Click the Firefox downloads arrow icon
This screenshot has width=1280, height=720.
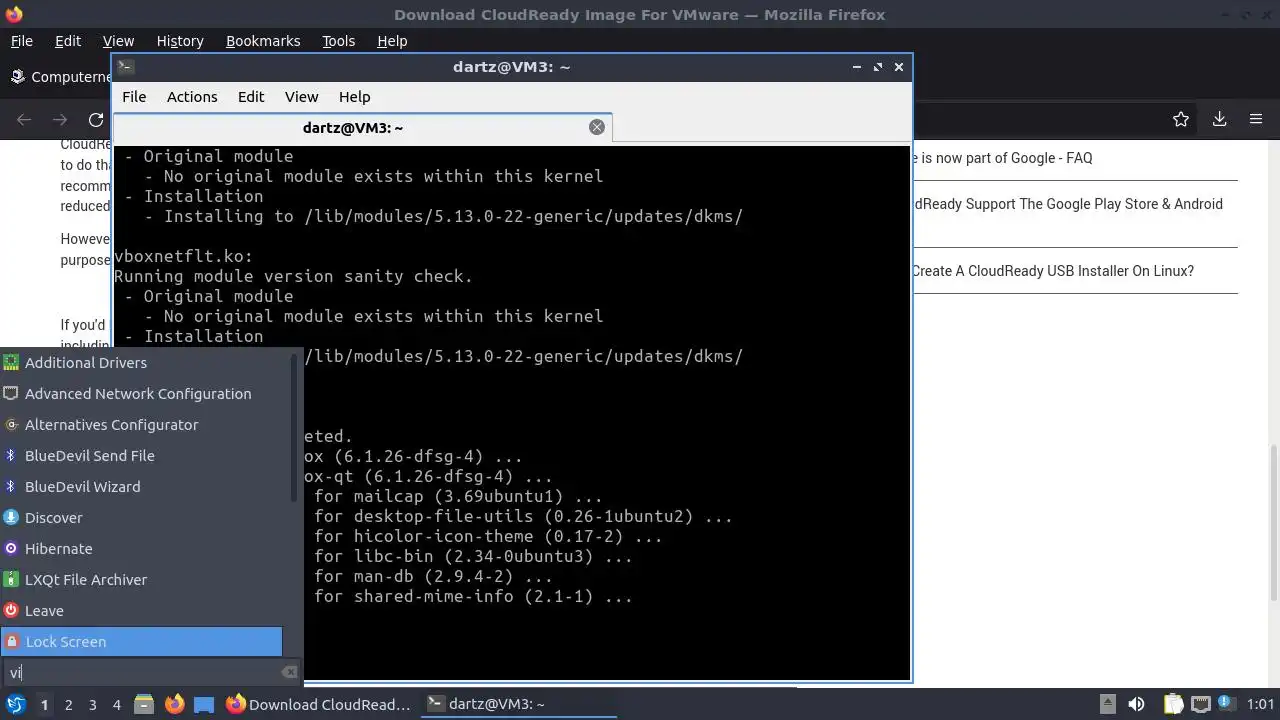(x=1219, y=119)
